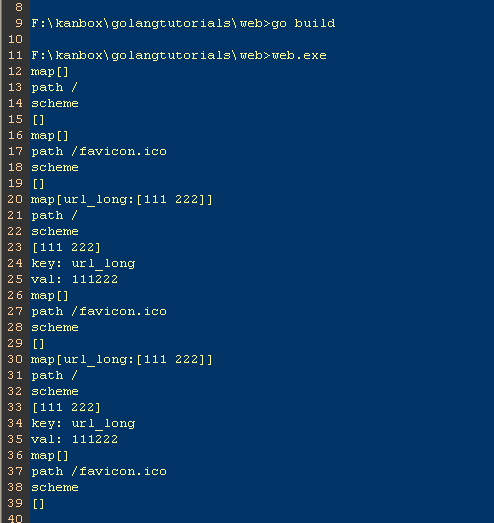The image size is (494, 523).
Task: Click 'map[]' on line 12
Action: point(50,71)
